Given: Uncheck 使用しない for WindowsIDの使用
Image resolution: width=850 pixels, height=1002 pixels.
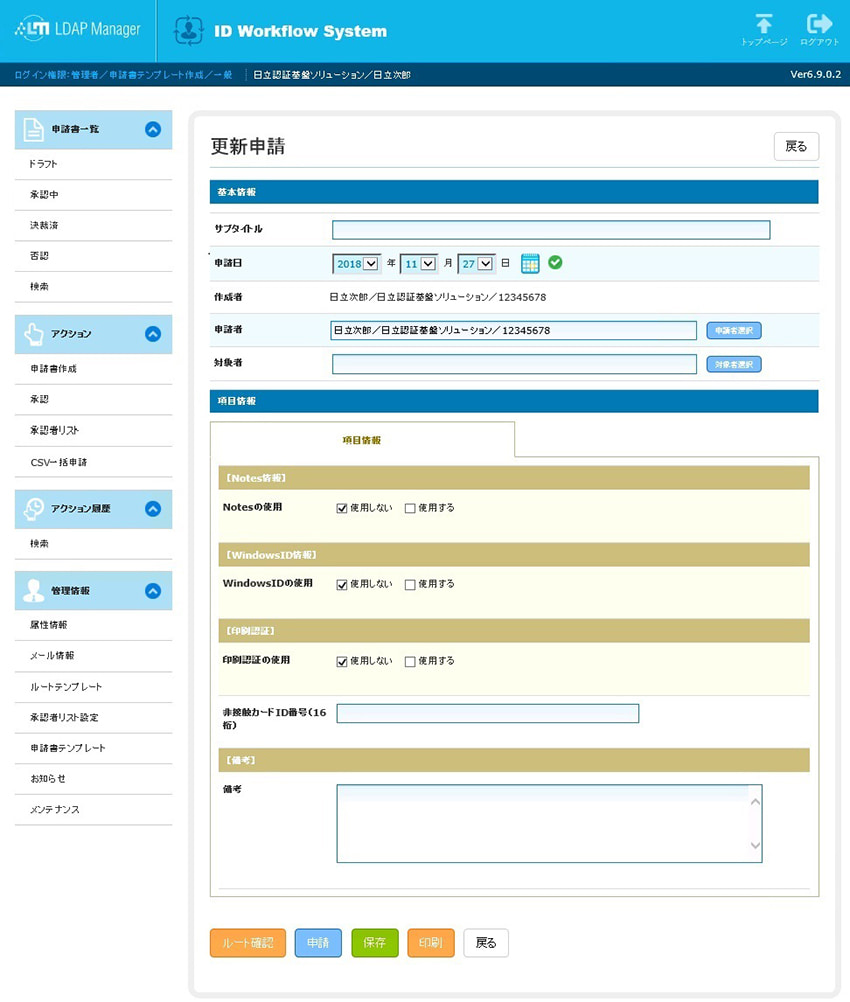Looking at the screenshot, I should click(342, 584).
